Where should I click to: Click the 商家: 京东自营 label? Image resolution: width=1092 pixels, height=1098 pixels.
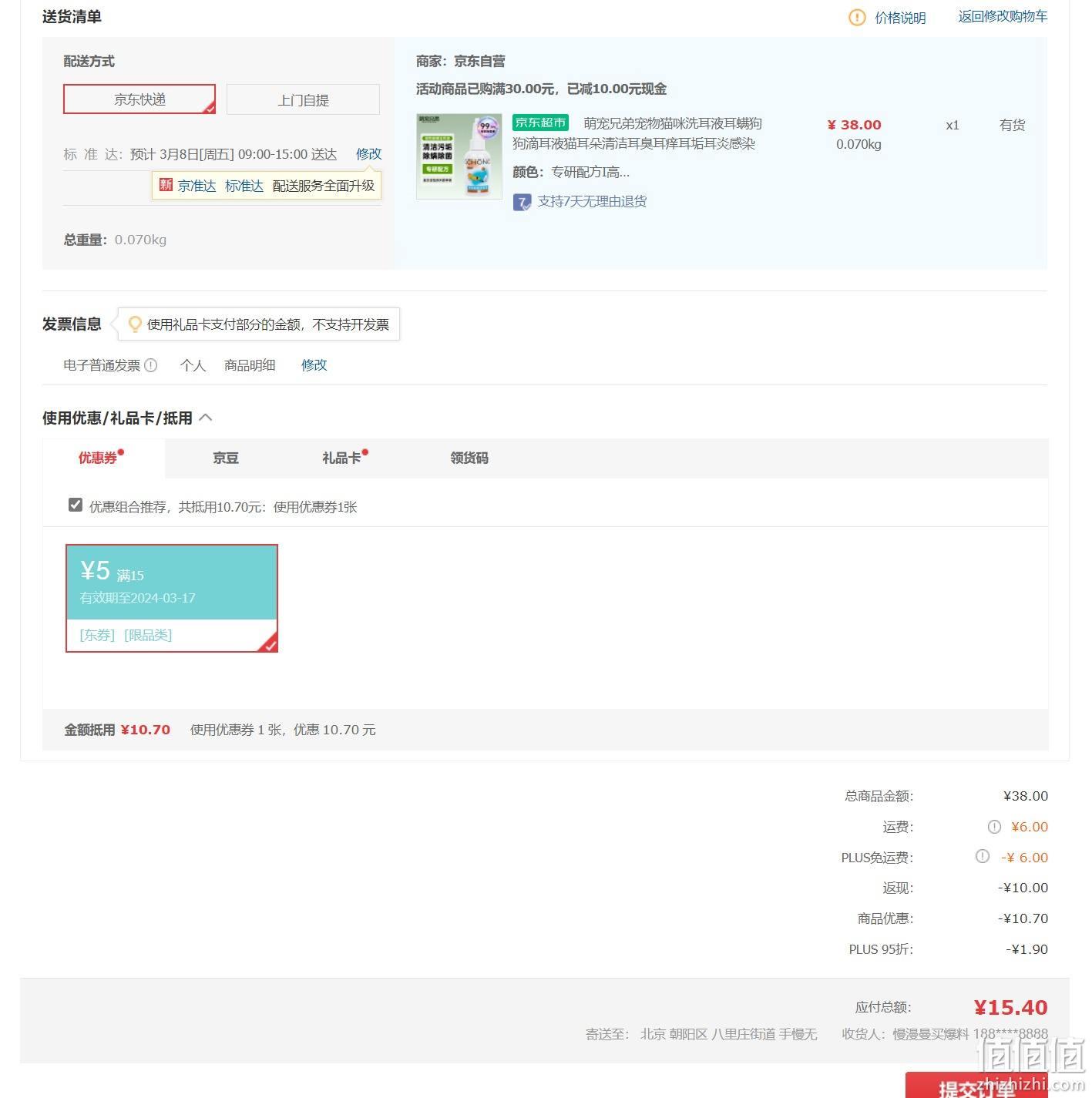point(461,61)
